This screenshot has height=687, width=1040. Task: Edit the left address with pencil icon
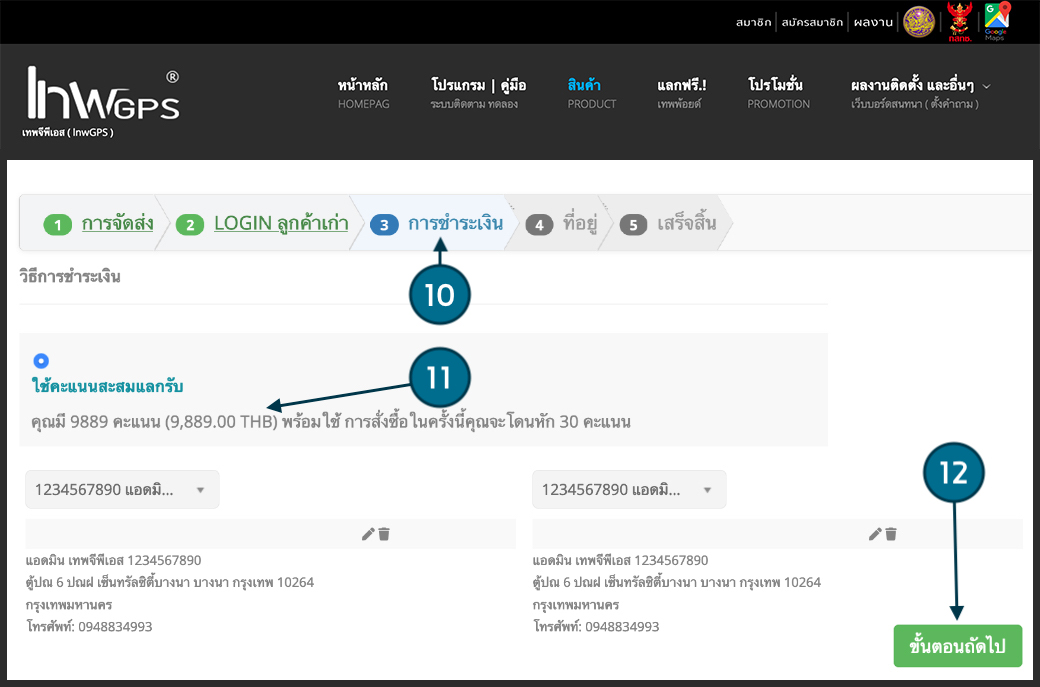coord(367,534)
